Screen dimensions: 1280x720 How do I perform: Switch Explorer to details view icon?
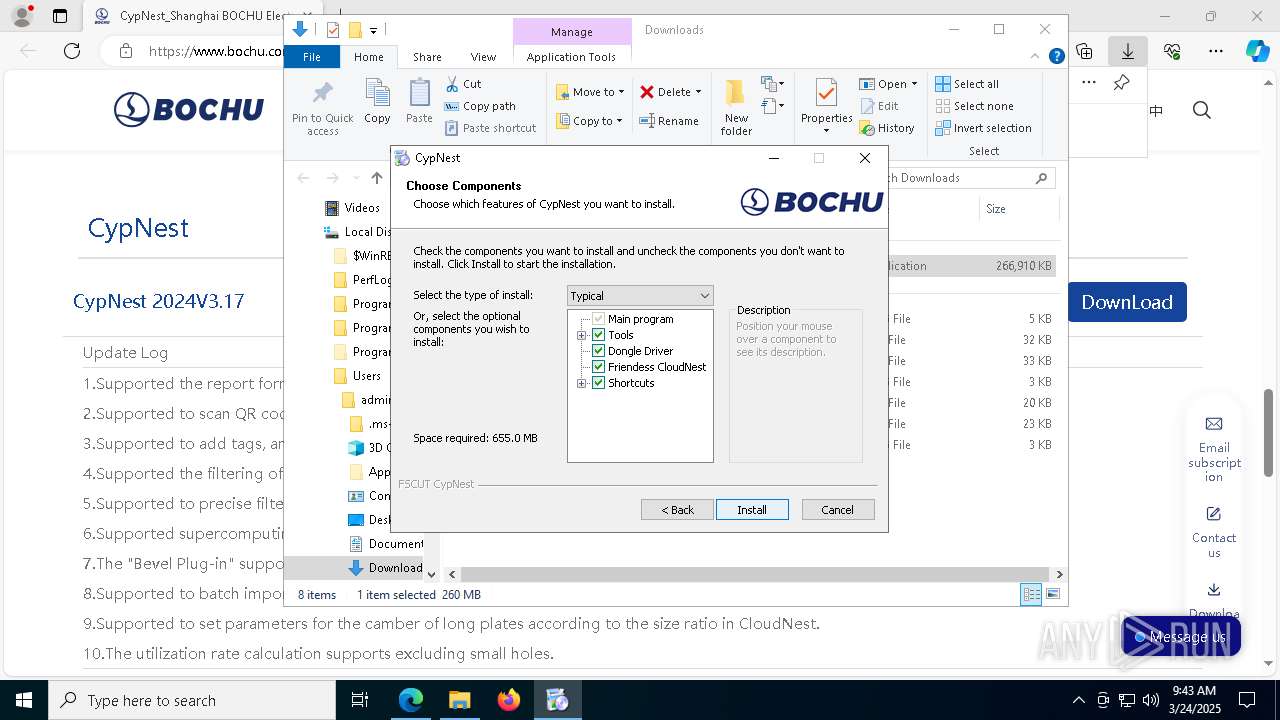click(x=1031, y=595)
